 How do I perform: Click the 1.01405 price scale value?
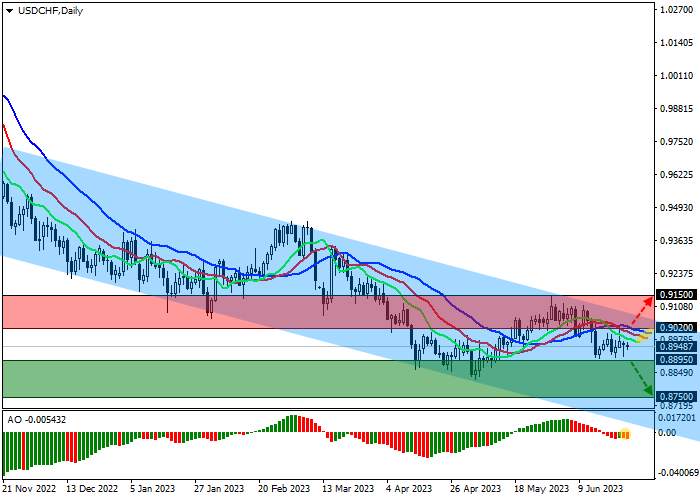677,43
